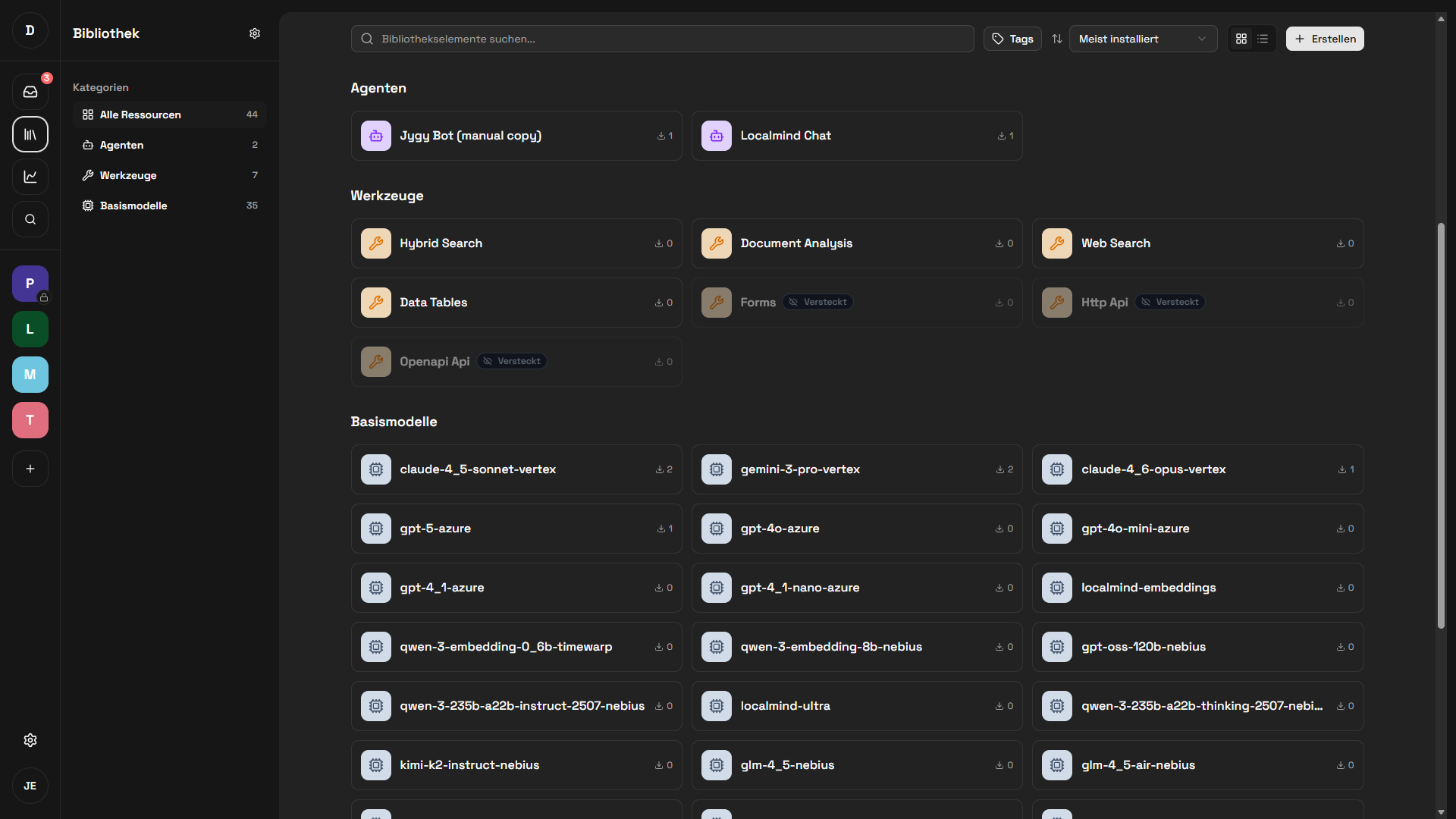Screen dimensions: 1456x819
Task: Click the Bibliothekselemente suchen search field
Action: (662, 39)
